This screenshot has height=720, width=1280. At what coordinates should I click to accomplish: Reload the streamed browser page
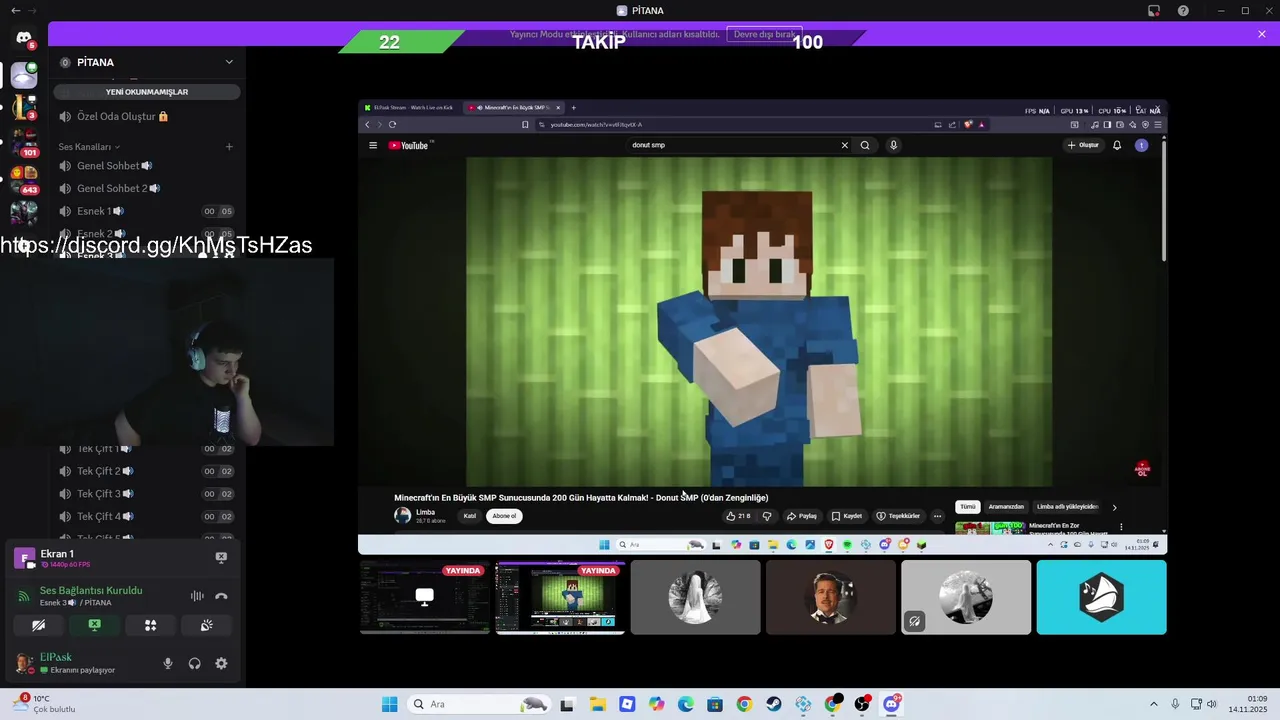tap(392, 125)
